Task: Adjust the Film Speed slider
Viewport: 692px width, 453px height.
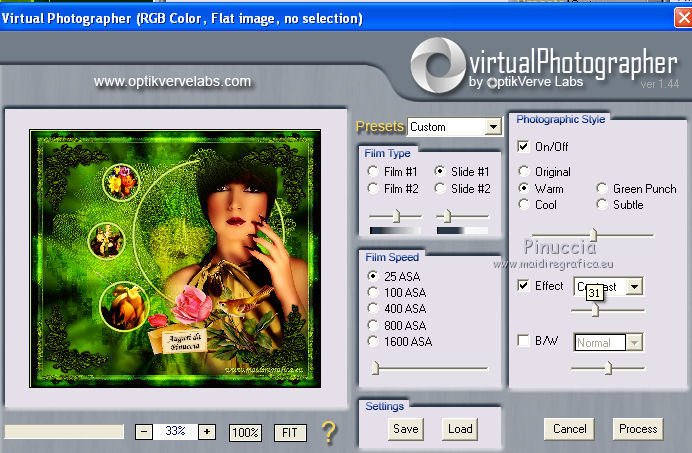Action: point(376,367)
